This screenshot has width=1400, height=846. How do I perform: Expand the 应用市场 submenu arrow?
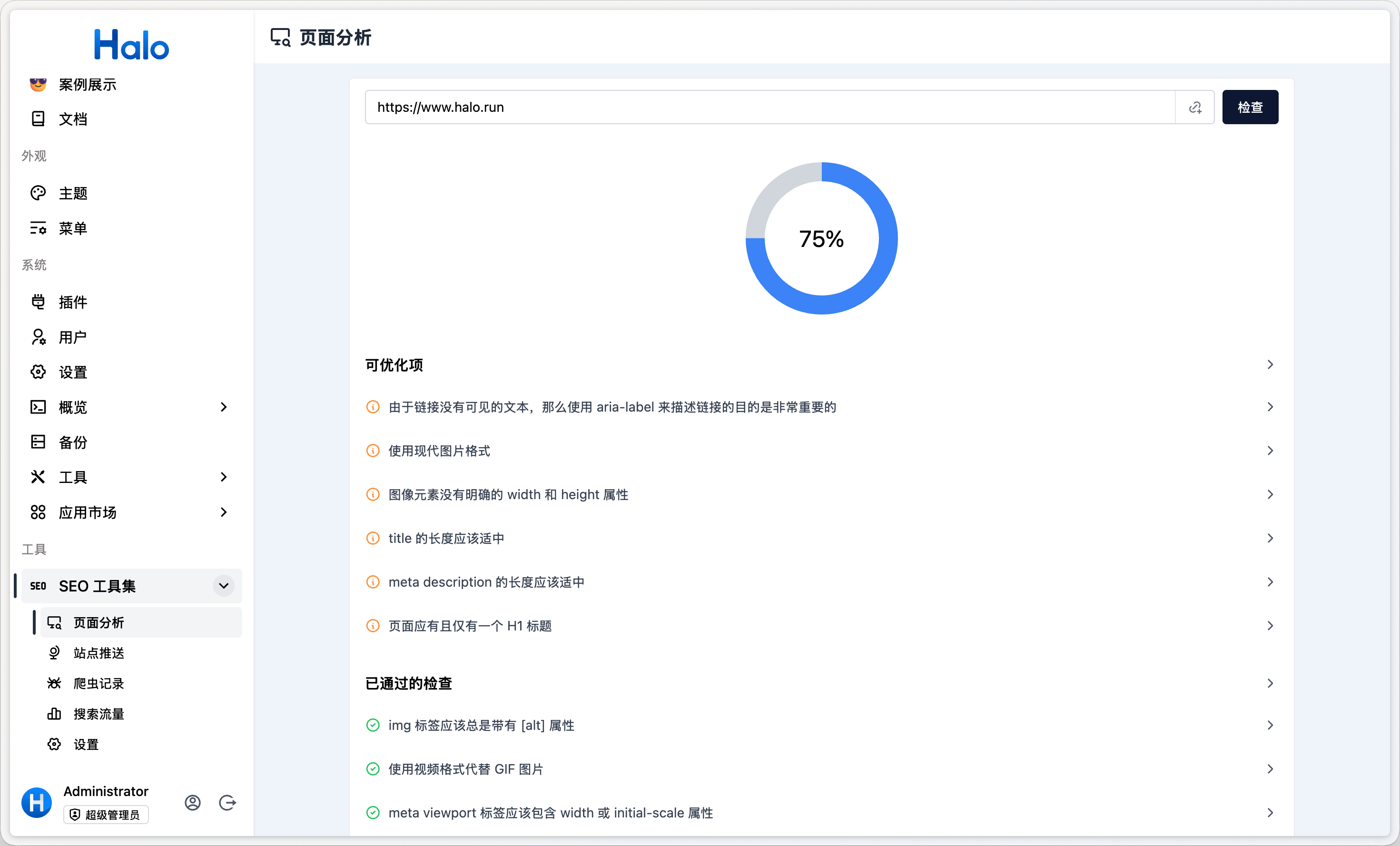click(223, 512)
